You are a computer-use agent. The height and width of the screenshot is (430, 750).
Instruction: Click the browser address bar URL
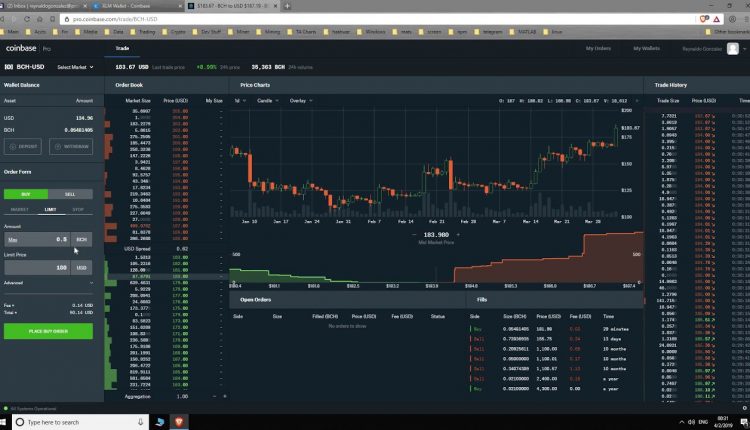[115, 19]
